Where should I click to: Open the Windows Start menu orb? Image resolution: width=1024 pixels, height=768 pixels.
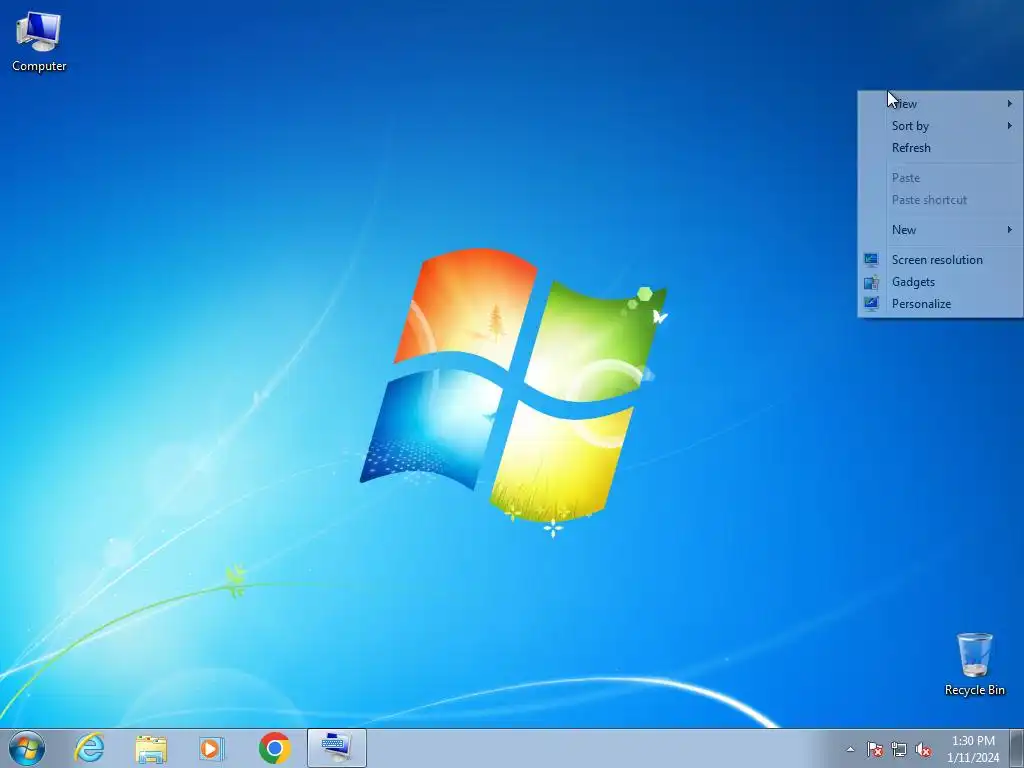tap(27, 748)
